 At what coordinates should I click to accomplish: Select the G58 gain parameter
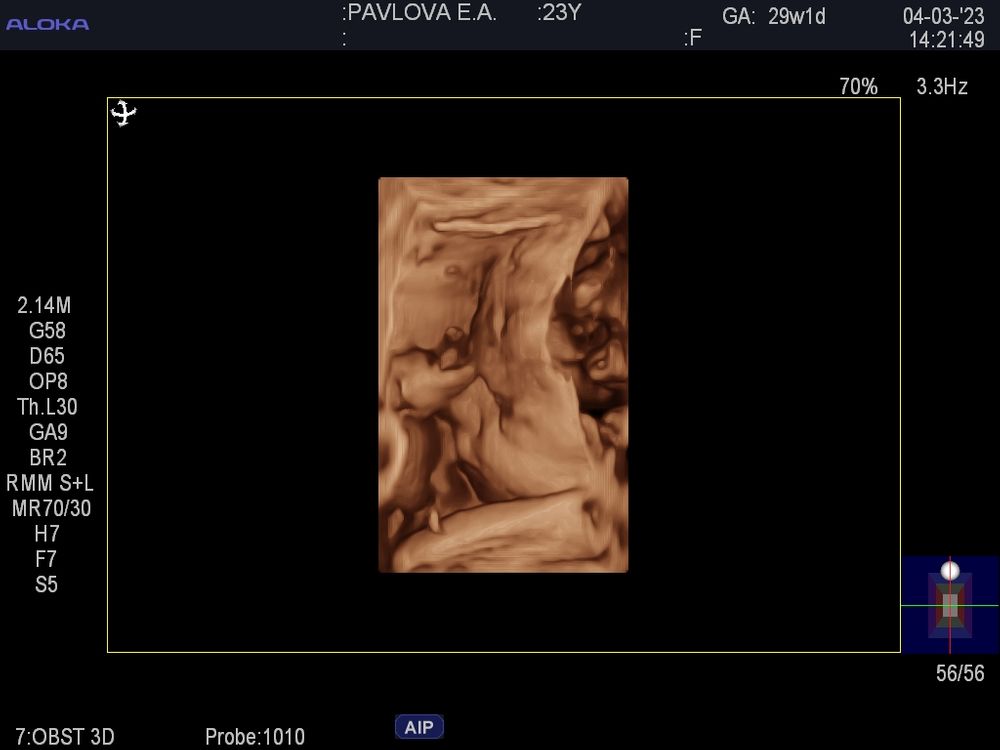coord(47,330)
